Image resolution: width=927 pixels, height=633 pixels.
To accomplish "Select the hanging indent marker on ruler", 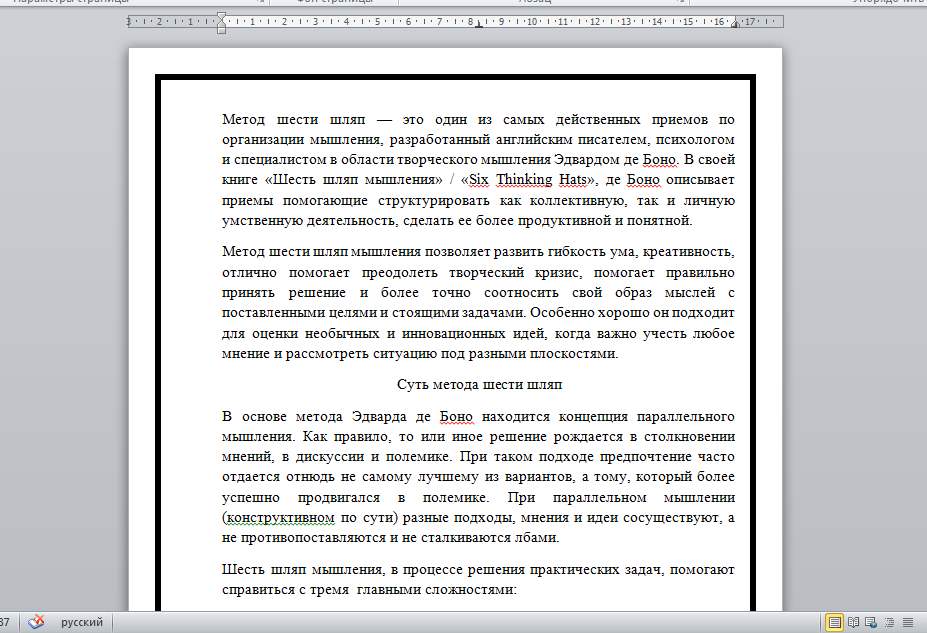I will (221, 24).
